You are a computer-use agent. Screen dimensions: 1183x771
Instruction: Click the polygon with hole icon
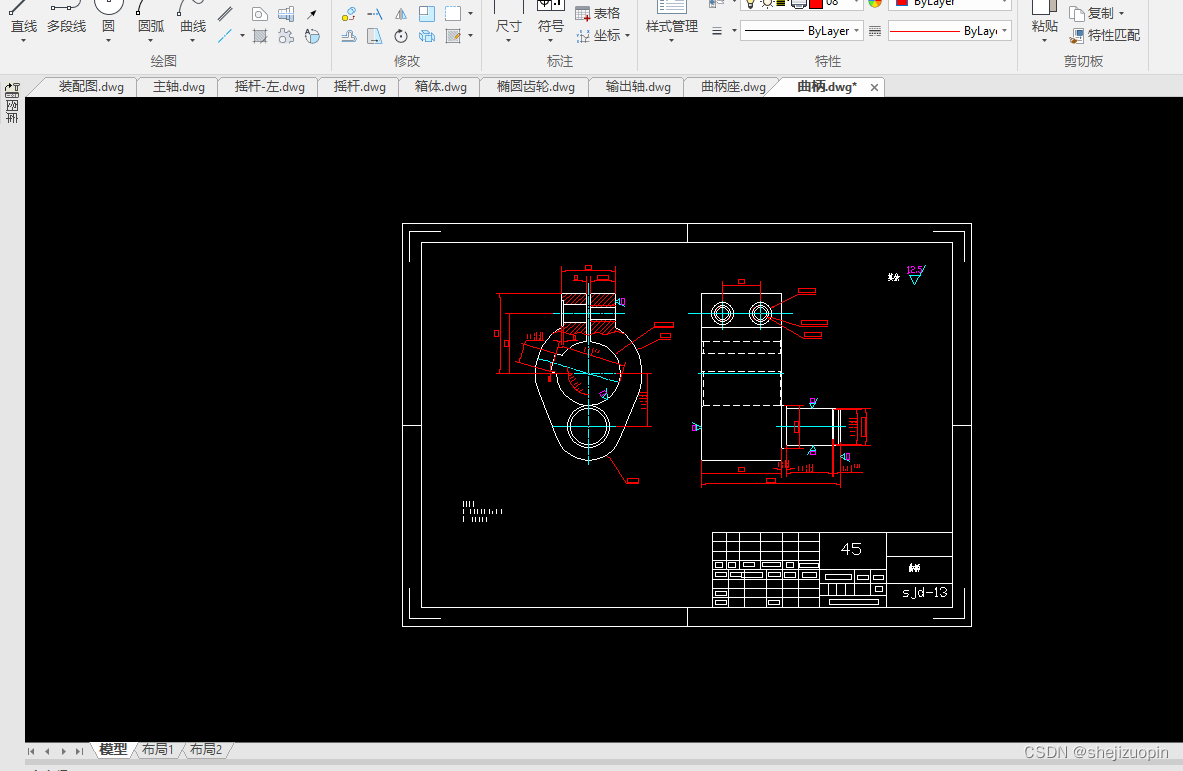point(260,14)
